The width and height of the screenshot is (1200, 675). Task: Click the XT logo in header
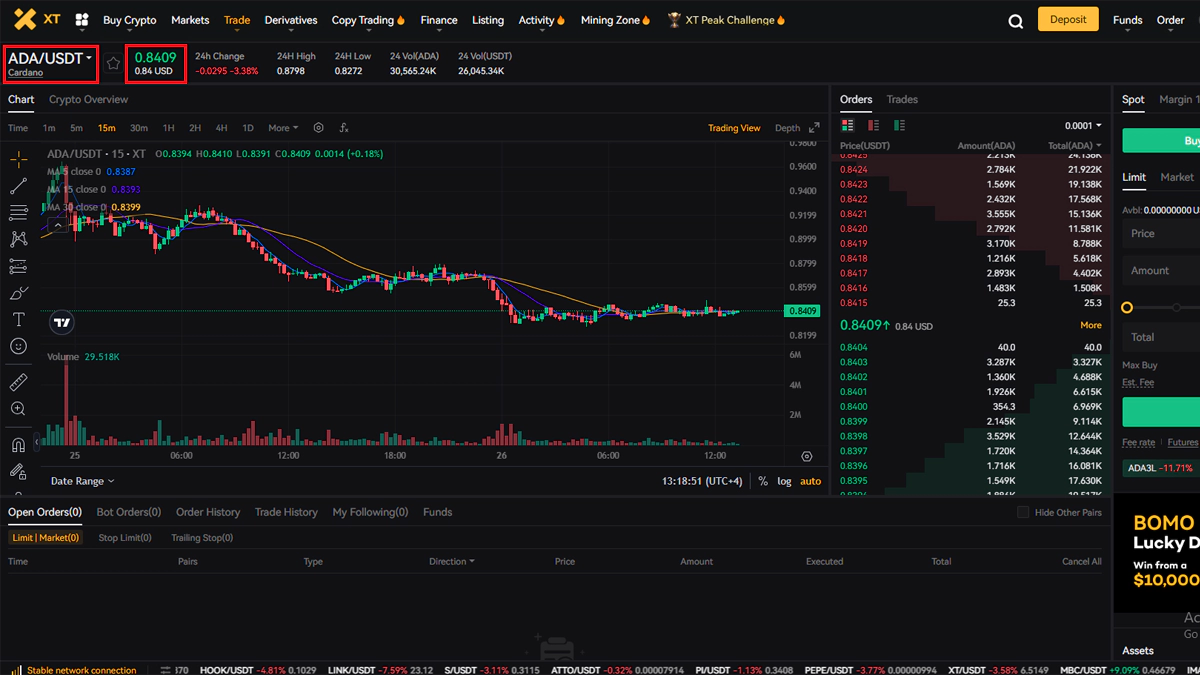pyautogui.click(x=38, y=19)
